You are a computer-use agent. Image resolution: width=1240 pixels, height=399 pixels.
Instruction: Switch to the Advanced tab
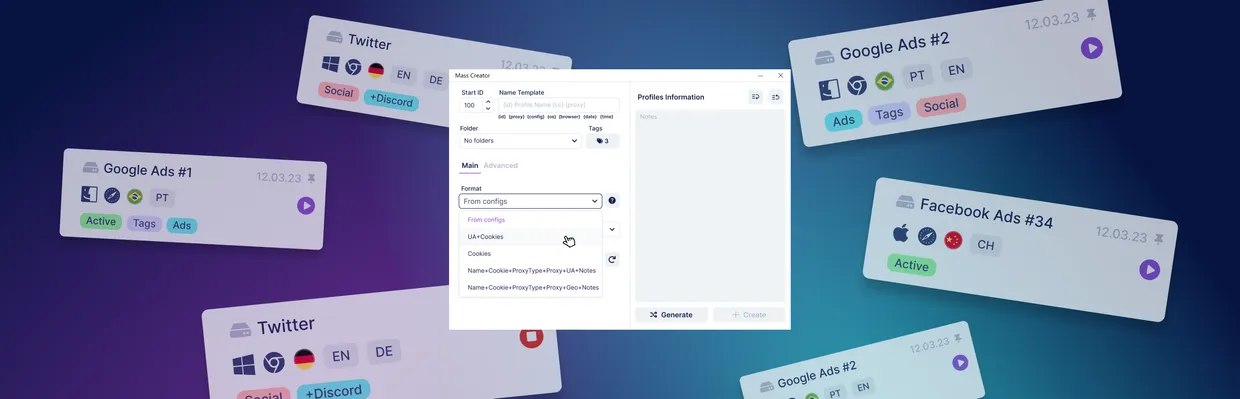click(x=500, y=165)
